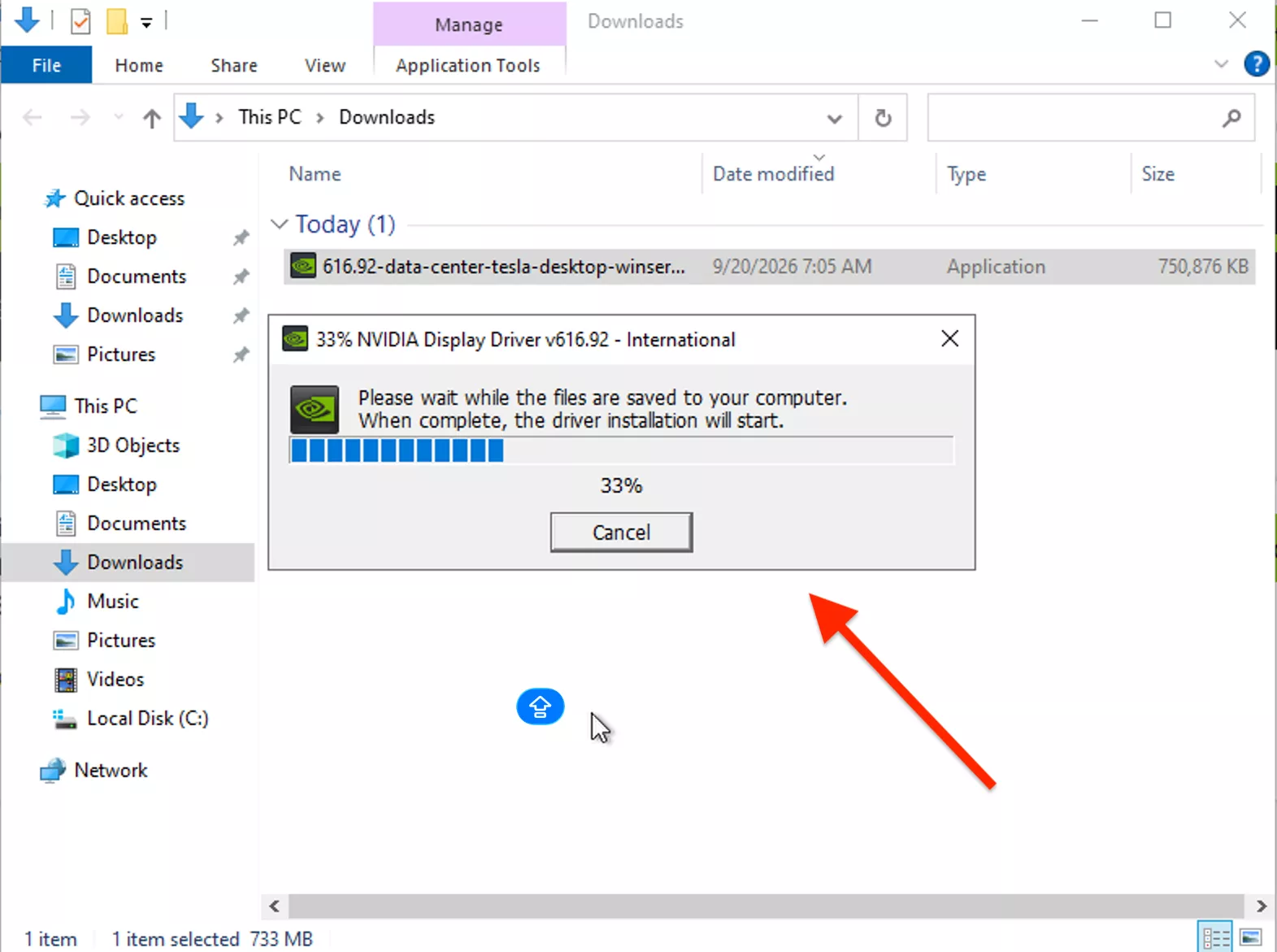The width and height of the screenshot is (1277, 952).
Task: Open Documents under This PC
Action: point(137,524)
